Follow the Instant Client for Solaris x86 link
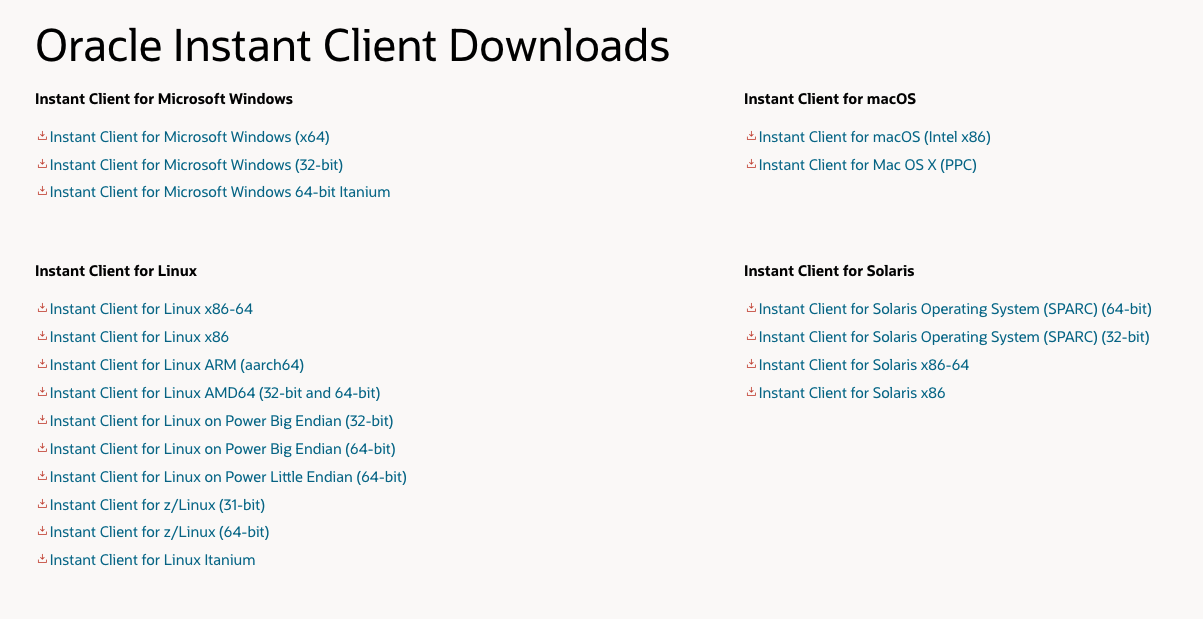This screenshot has height=619, width=1203. coord(852,393)
